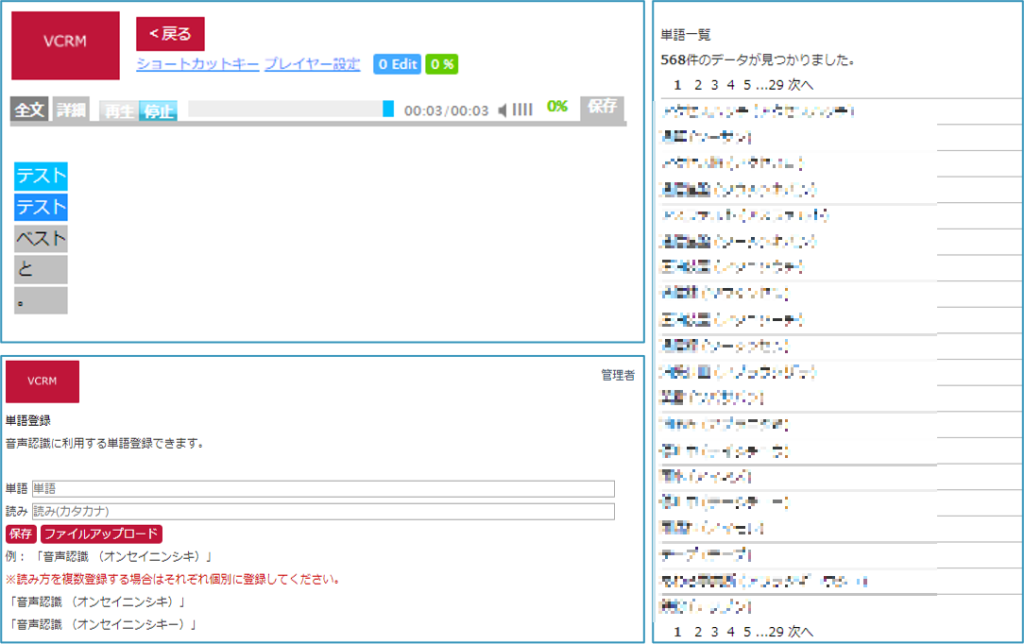Click the volume level bars beside speaker
Image resolution: width=1024 pixels, height=644 pixels.
(x=523, y=110)
